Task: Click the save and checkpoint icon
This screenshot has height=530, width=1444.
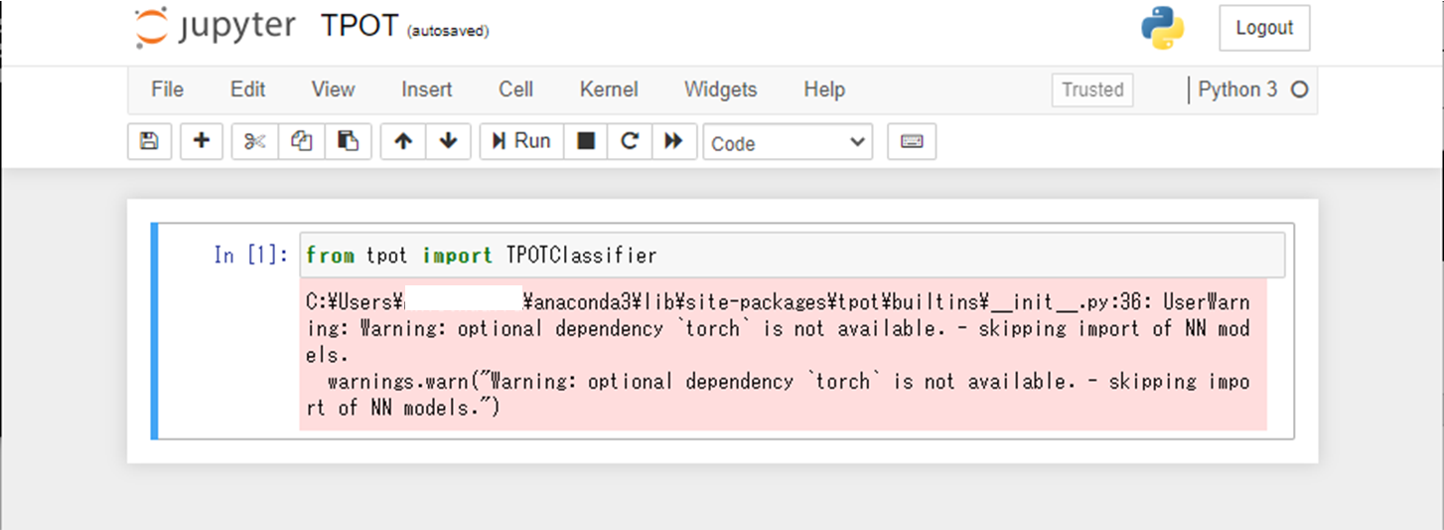Action: pos(150,142)
